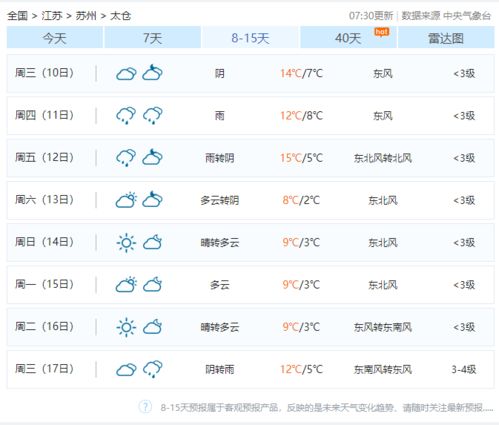499x425 pixels.
Task: Select the 周二 (16日) date label
Action: 44,326
